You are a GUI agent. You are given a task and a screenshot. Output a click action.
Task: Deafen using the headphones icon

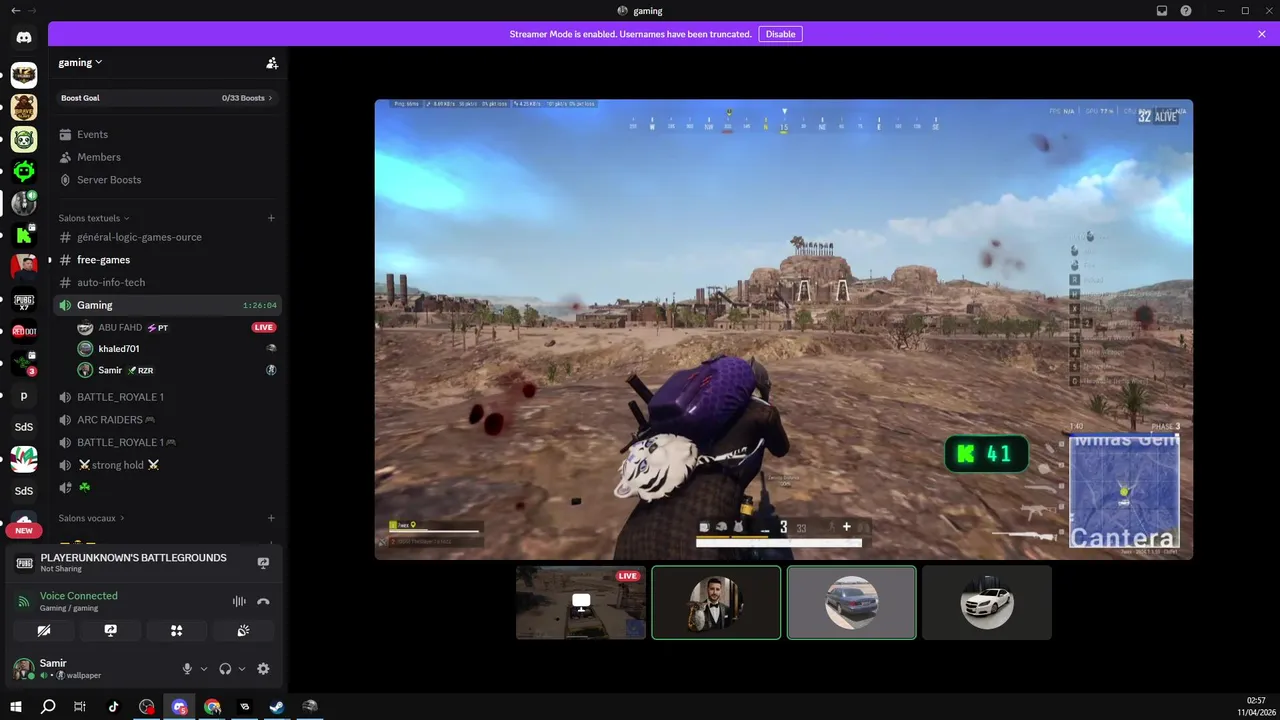click(x=225, y=669)
